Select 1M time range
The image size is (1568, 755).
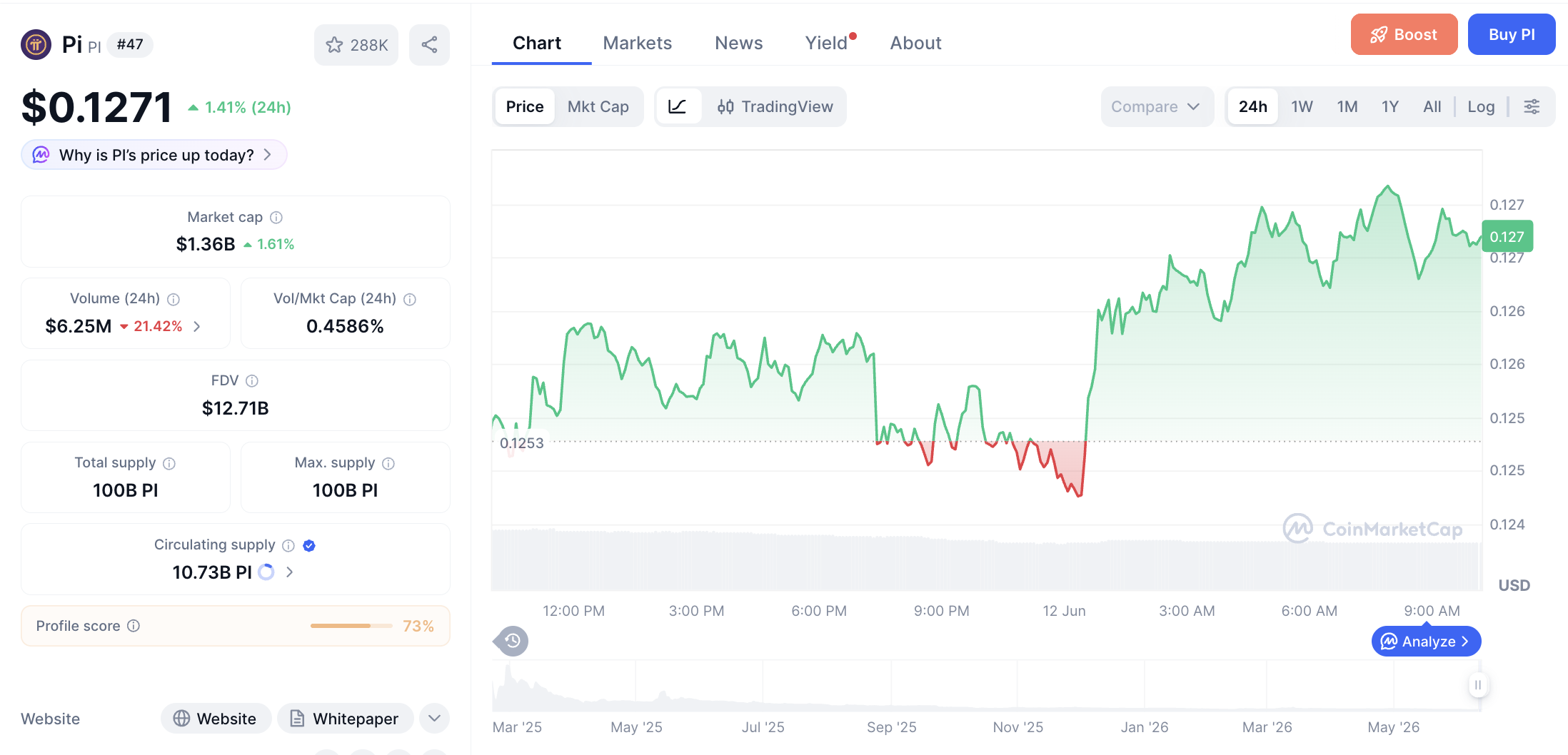pos(1347,107)
